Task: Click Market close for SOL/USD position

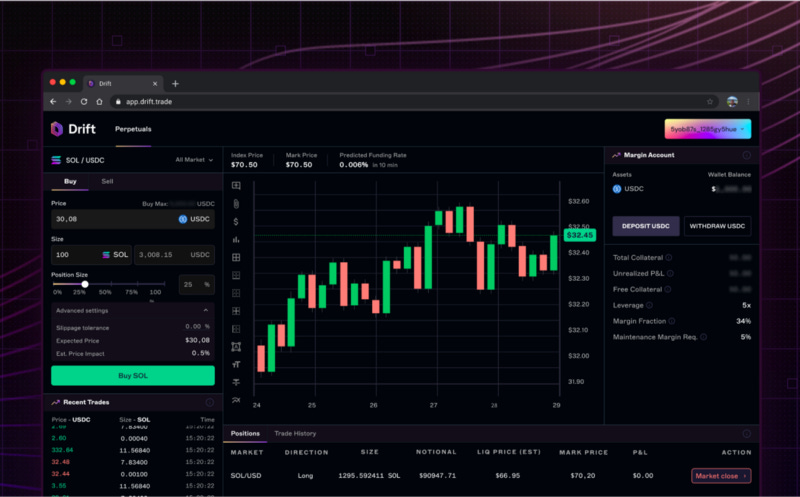Action: pos(721,476)
